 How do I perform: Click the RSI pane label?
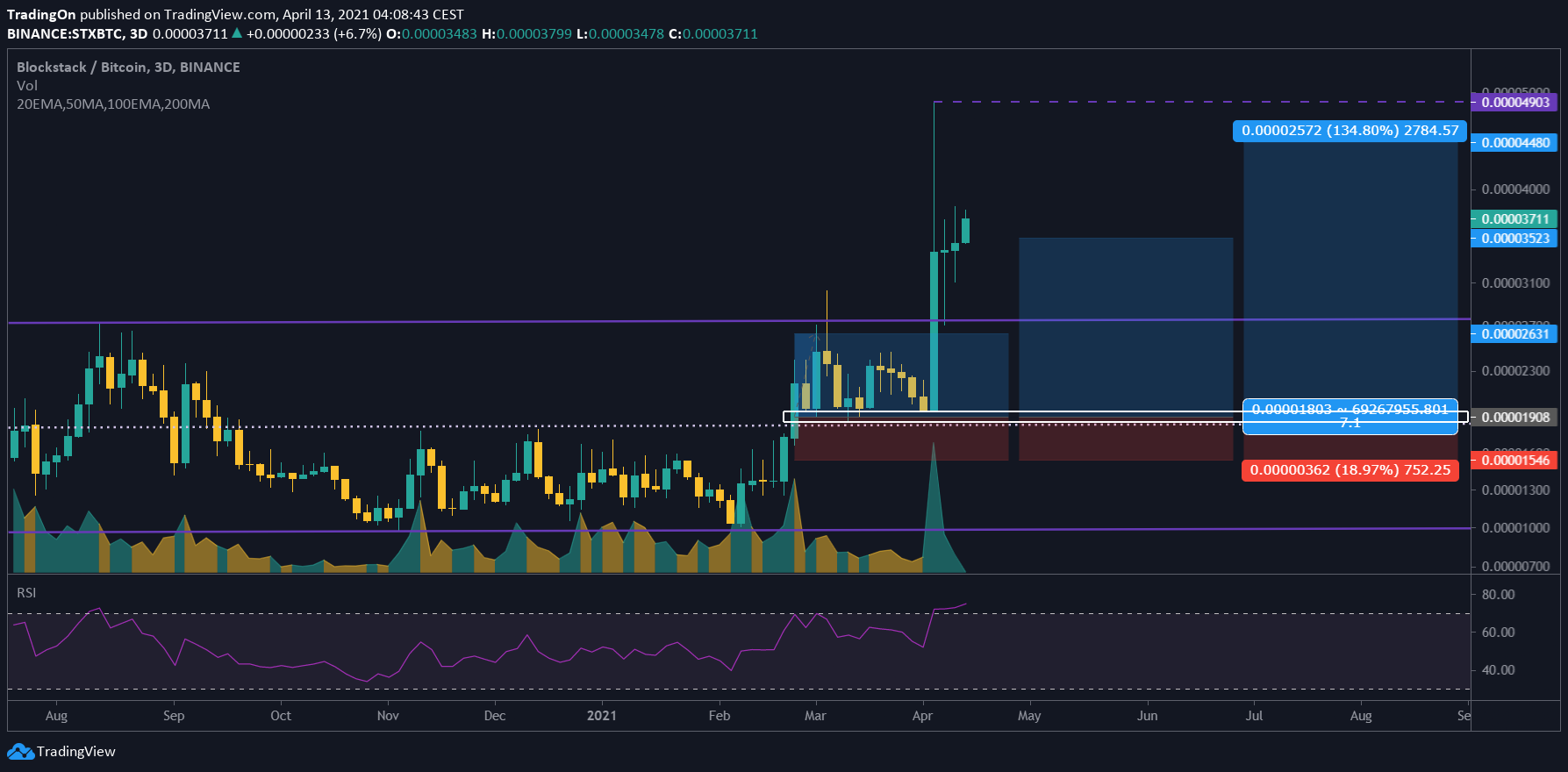click(26, 593)
